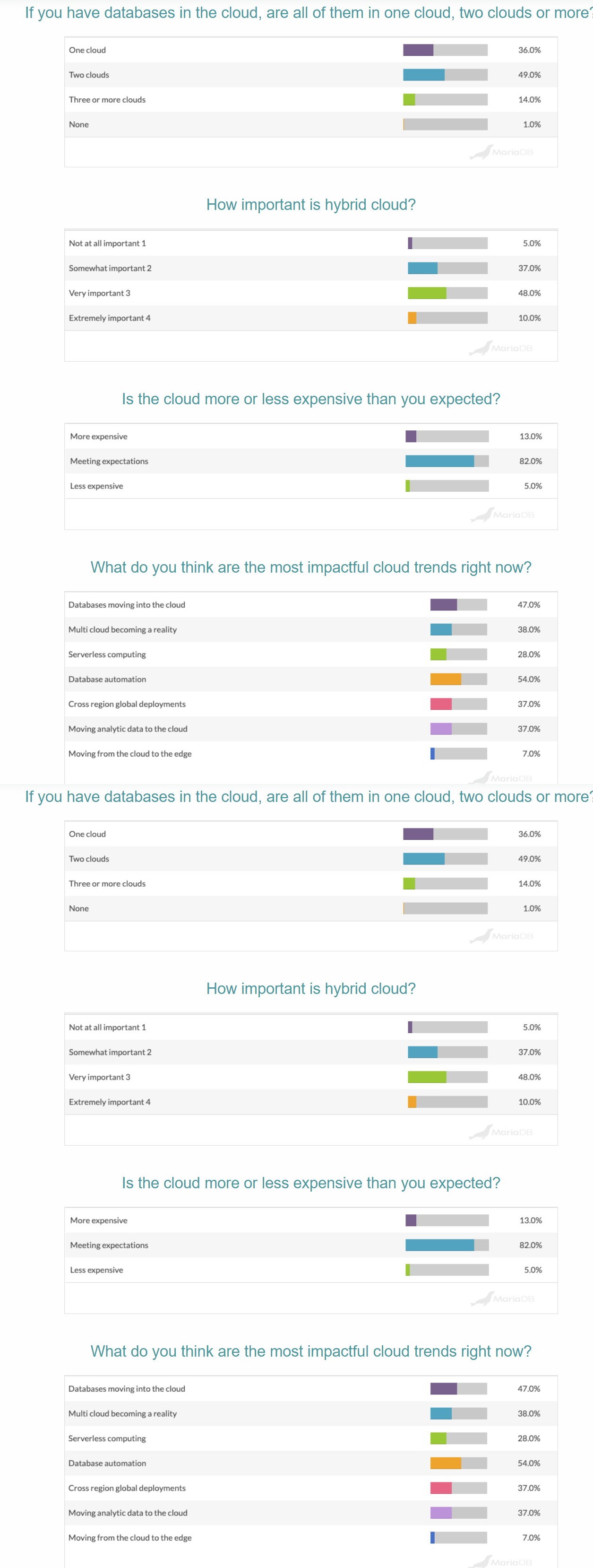
Task: Click first 'Is the cloud more or less expensive' heading
Action: coord(311,399)
